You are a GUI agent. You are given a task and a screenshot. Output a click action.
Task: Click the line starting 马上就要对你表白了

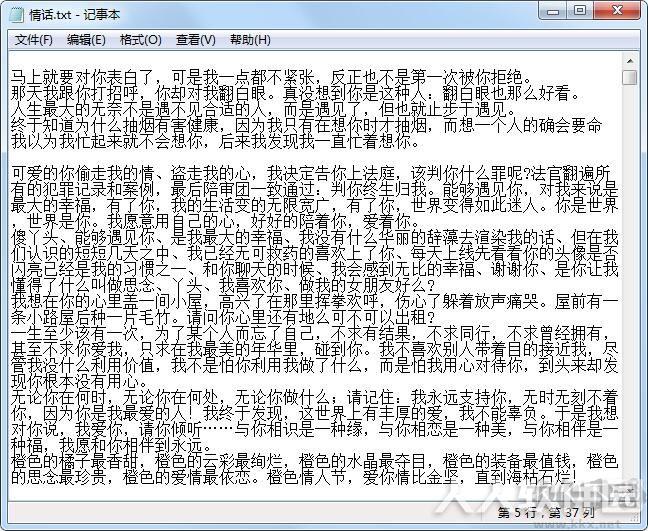pos(271,77)
